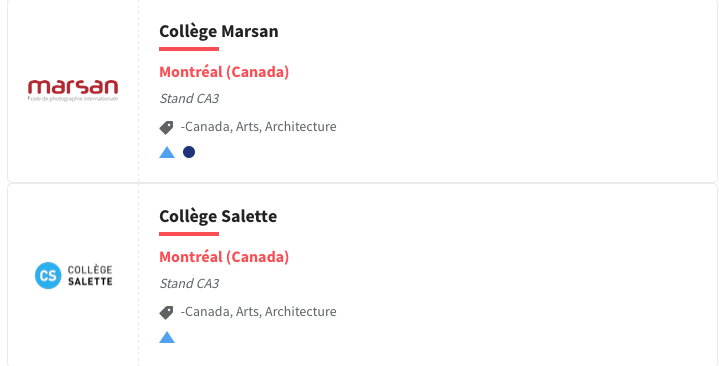
Task: Click Salette's Canada, Arts, Architecture tags
Action: (x=258, y=312)
